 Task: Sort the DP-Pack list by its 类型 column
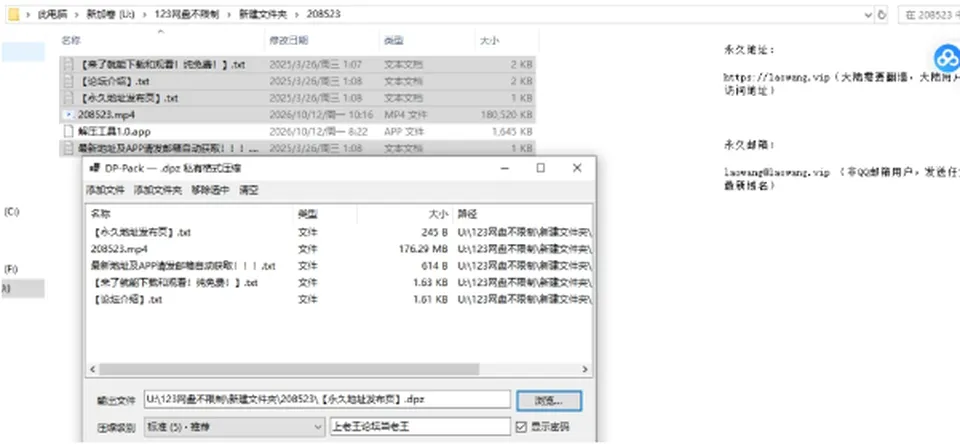pos(307,214)
